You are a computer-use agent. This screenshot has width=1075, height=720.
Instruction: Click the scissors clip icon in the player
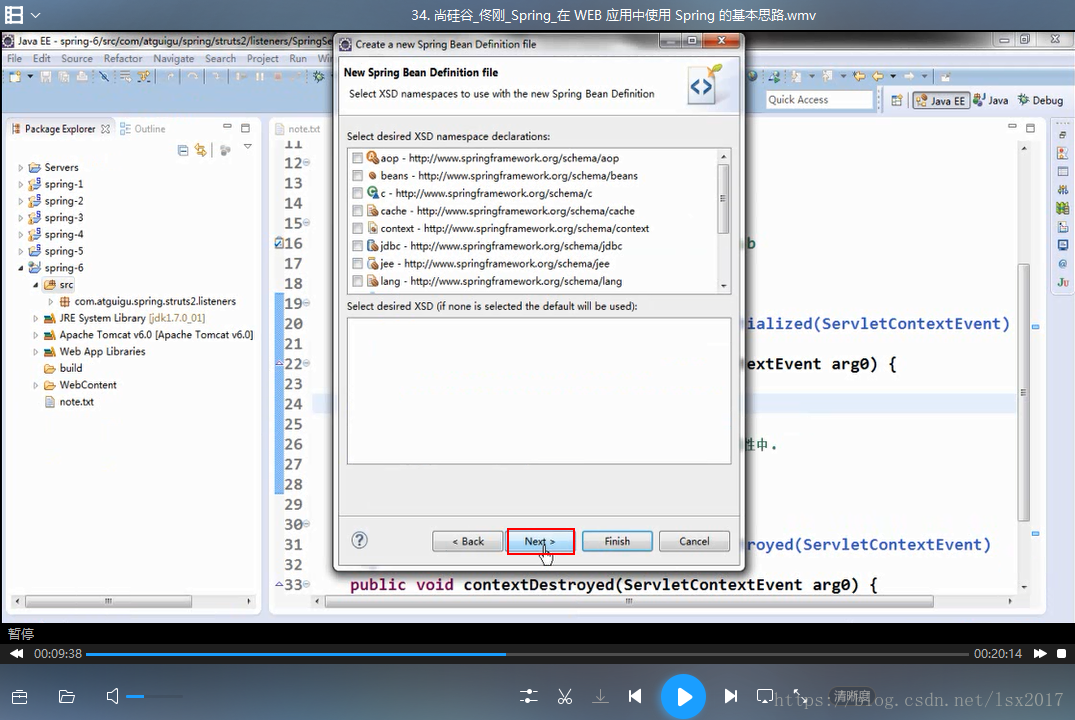pyautogui.click(x=565, y=697)
